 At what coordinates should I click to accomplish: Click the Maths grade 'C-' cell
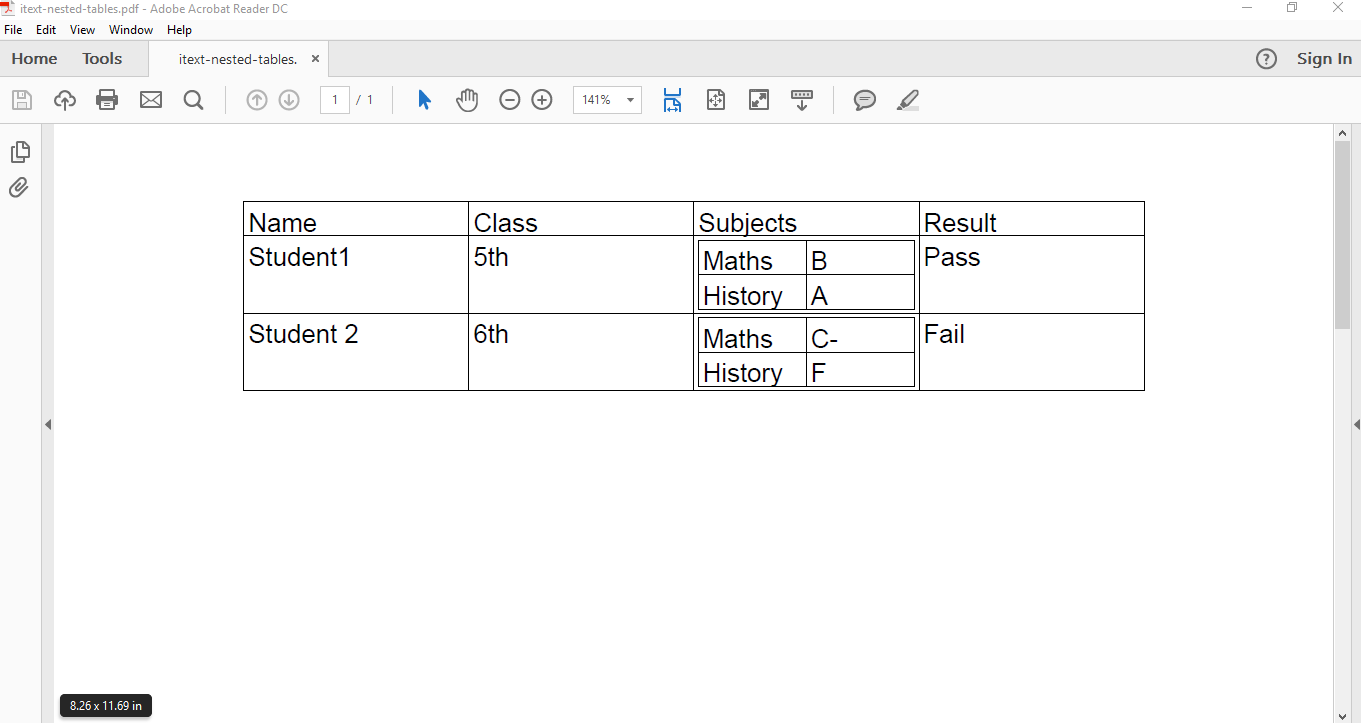tap(860, 335)
